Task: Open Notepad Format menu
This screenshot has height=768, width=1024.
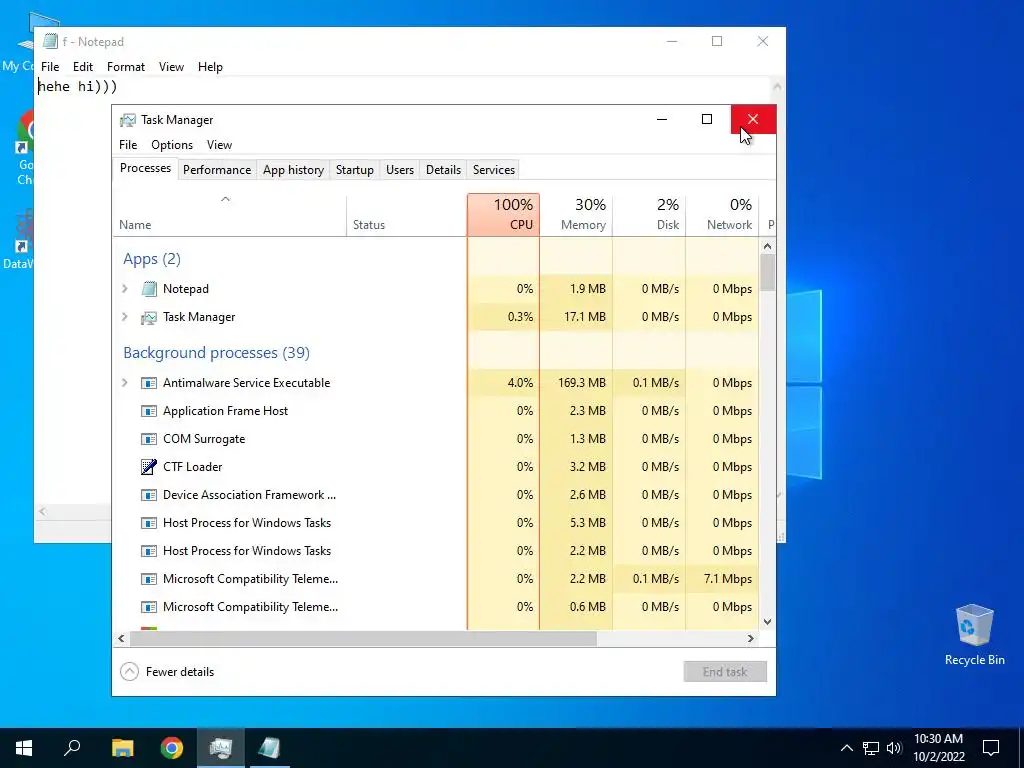Action: (x=125, y=67)
